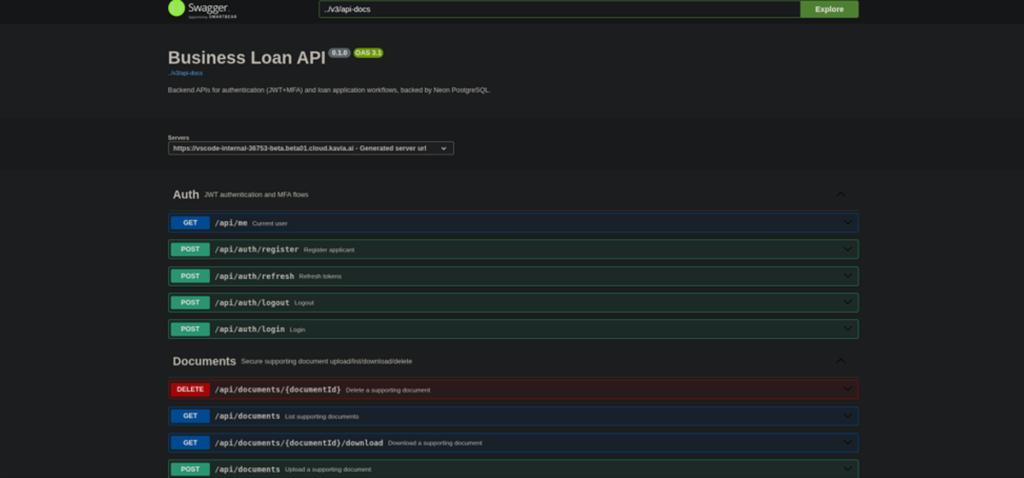Click 'Upload a supporting document' description
The image size is (1024, 478).
(x=328, y=470)
